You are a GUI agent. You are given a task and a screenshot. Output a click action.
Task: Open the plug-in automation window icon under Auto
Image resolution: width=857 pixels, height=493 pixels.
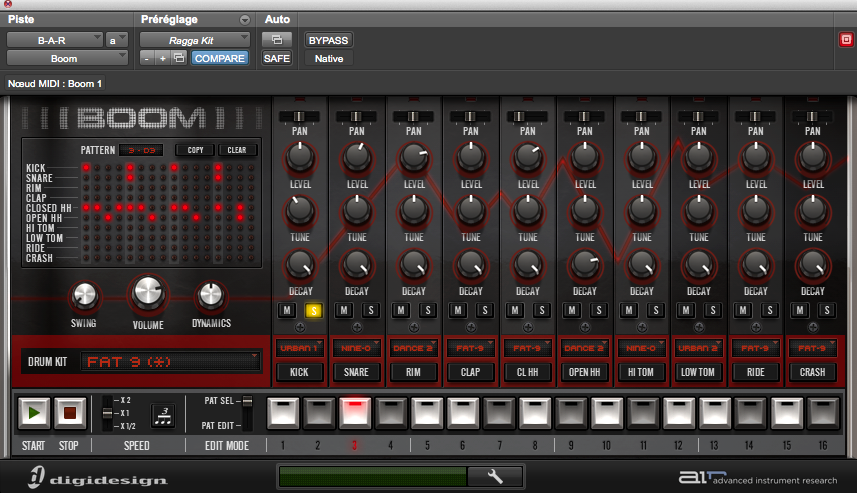[277, 40]
